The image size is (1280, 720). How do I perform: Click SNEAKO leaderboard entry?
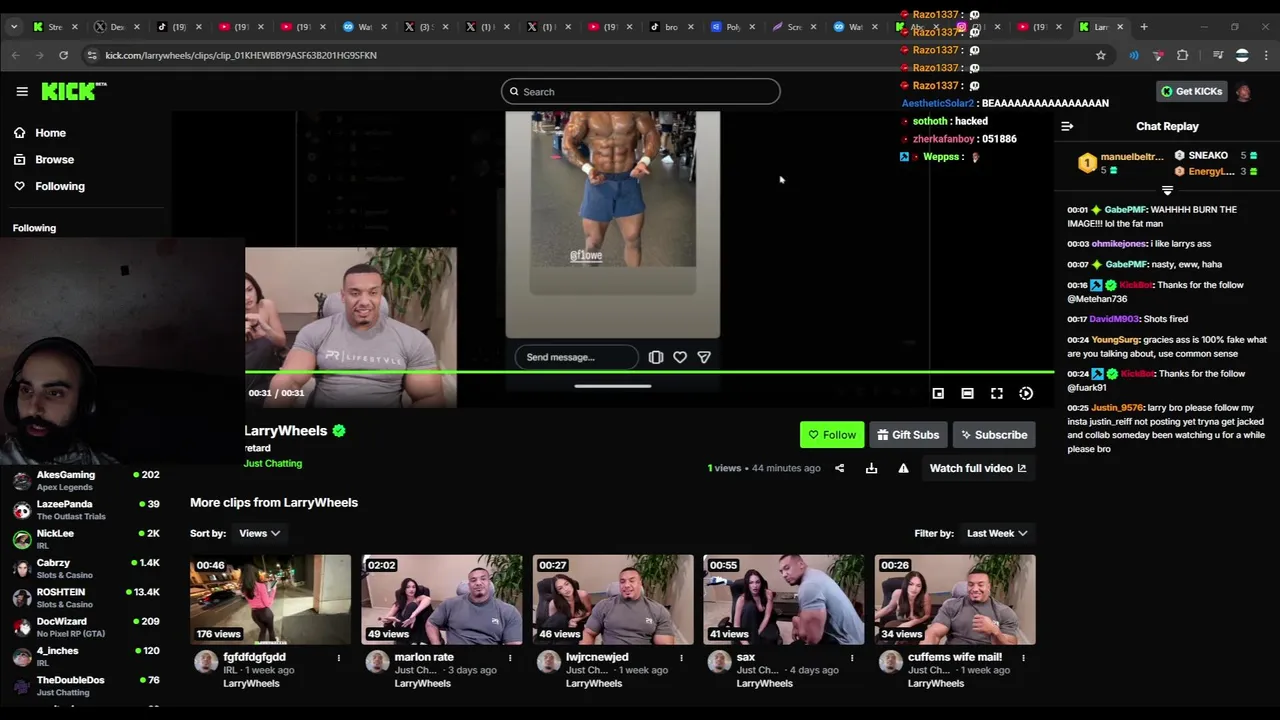point(1216,156)
